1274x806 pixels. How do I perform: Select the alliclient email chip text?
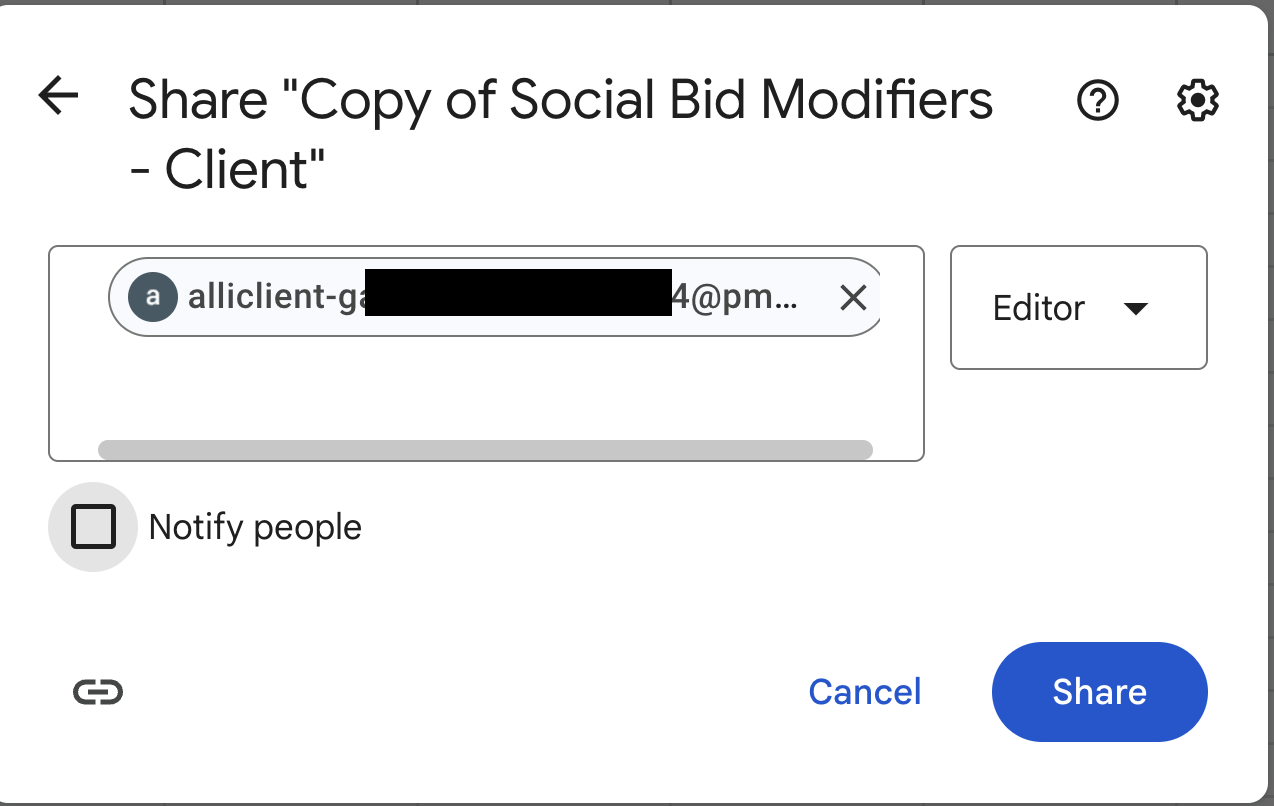(x=270, y=297)
